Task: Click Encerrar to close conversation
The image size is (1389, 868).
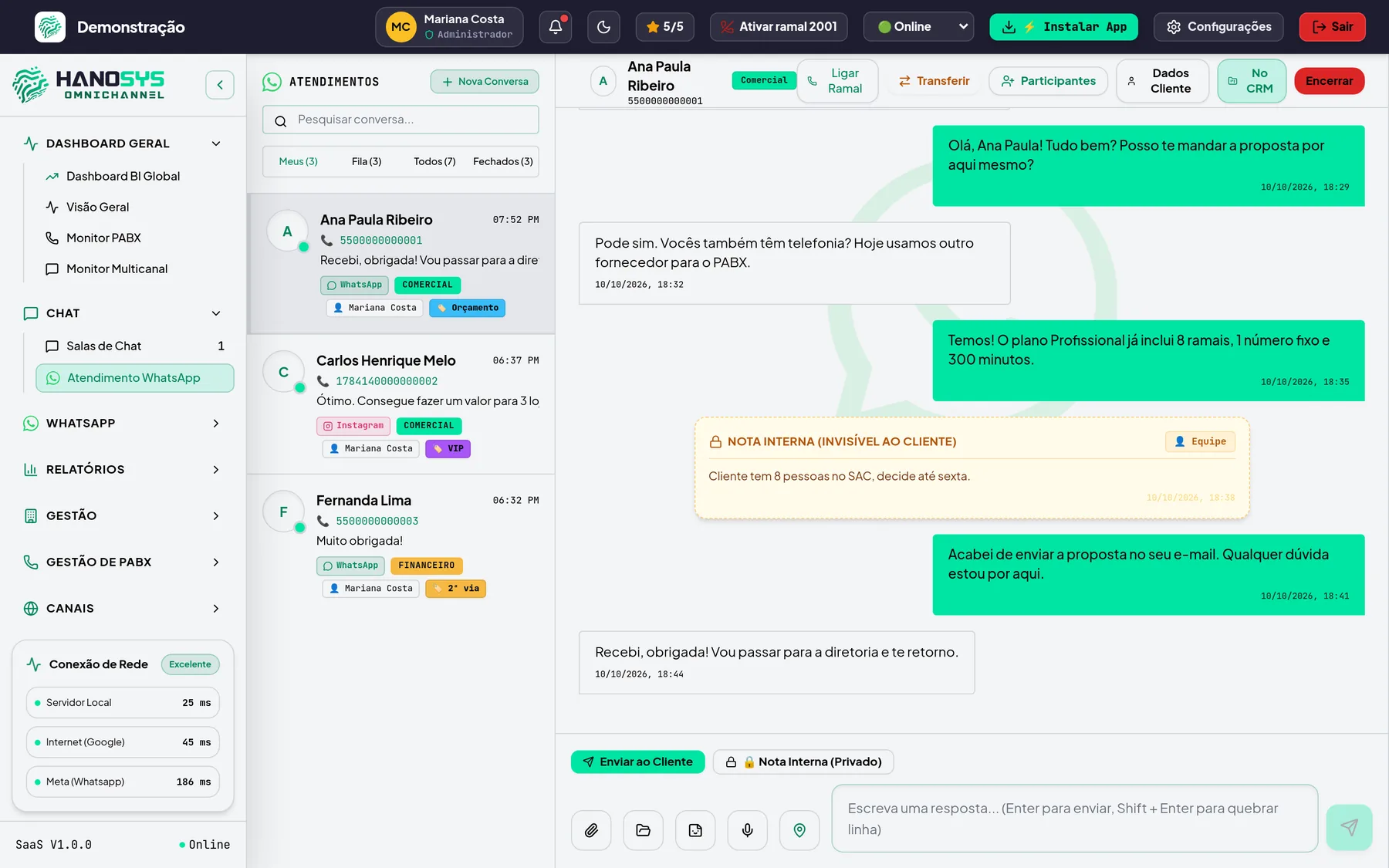Action: [1329, 81]
